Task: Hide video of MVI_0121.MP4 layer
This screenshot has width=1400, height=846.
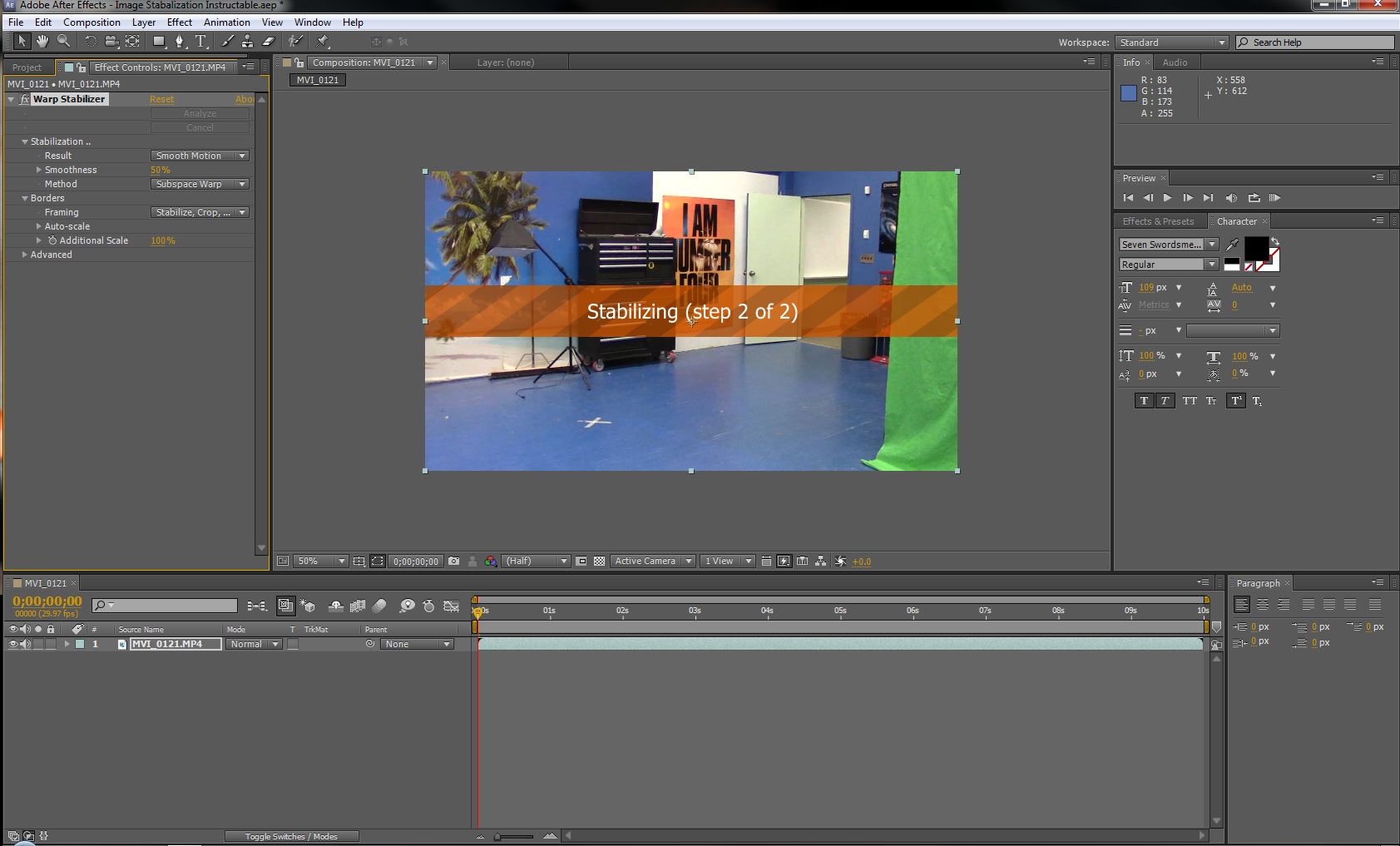Action: (x=12, y=644)
